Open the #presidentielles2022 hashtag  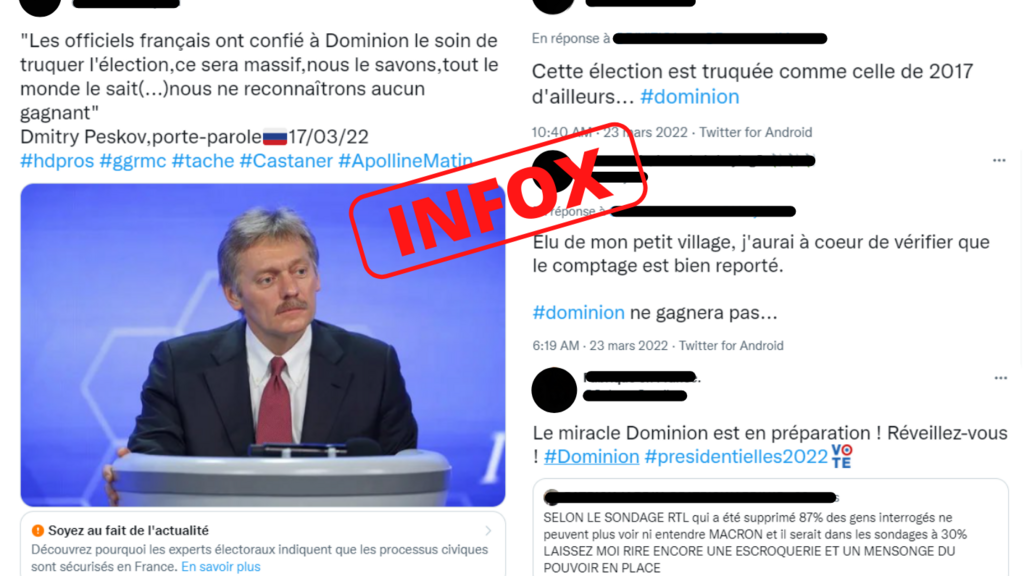click(x=736, y=456)
